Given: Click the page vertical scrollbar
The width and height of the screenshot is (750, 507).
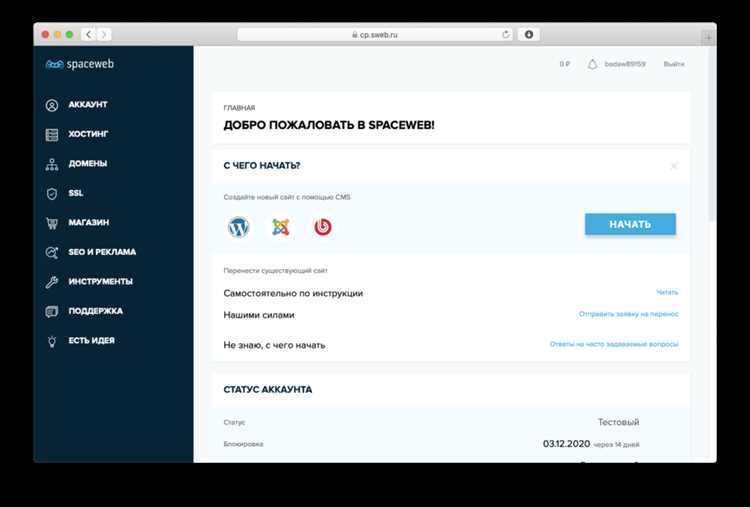Looking at the screenshot, I should pos(712,134).
